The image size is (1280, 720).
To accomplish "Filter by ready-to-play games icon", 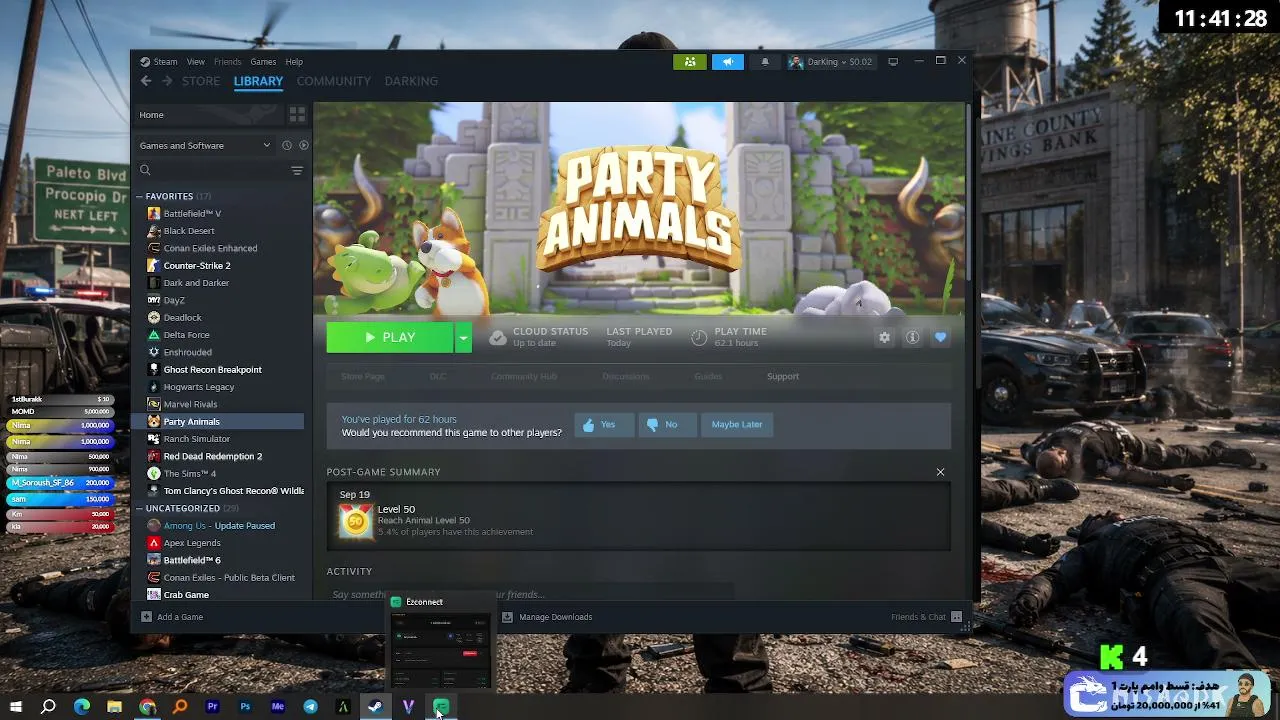I will pos(304,145).
